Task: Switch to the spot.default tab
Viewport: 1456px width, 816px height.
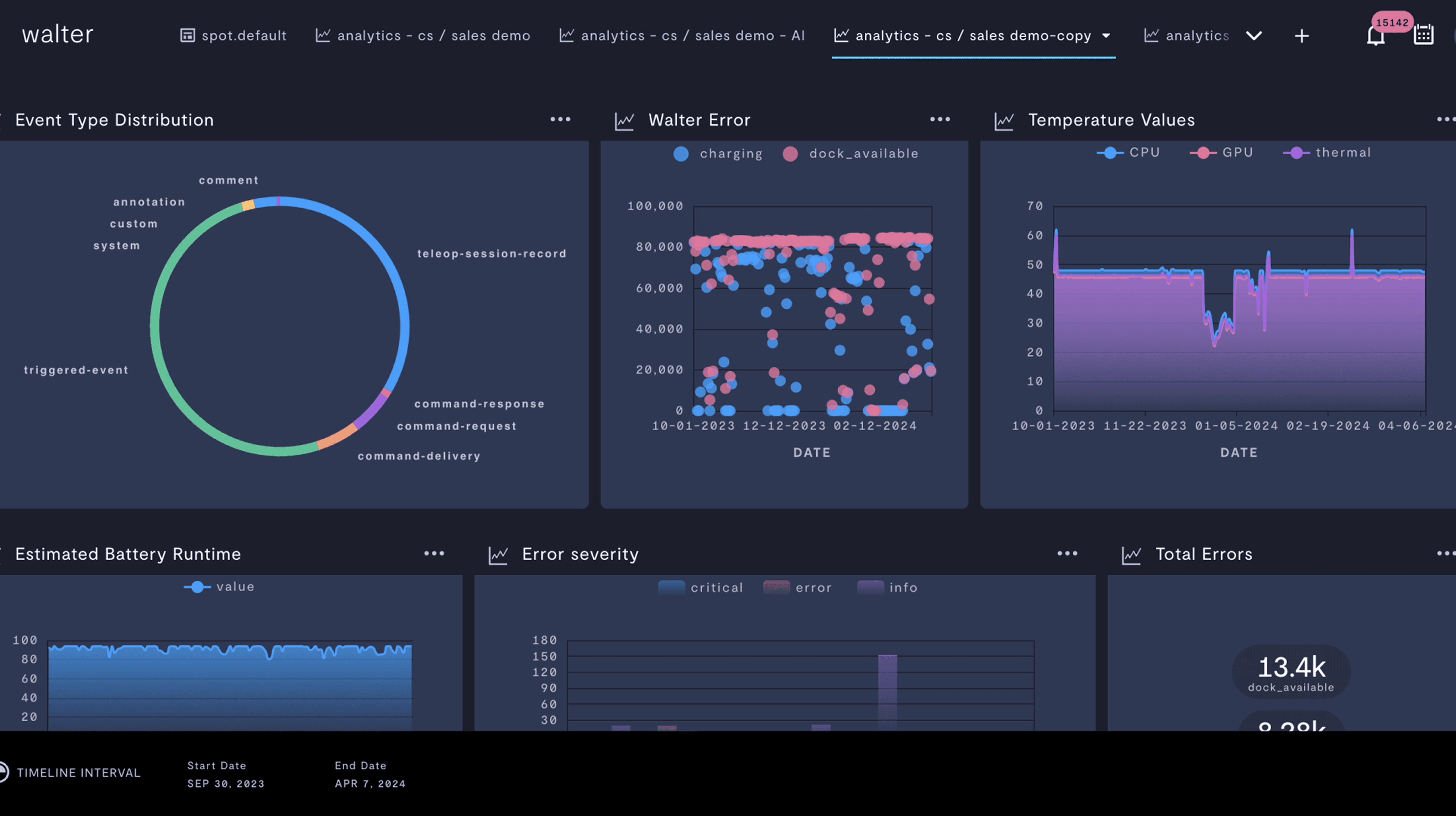Action: tap(234, 36)
